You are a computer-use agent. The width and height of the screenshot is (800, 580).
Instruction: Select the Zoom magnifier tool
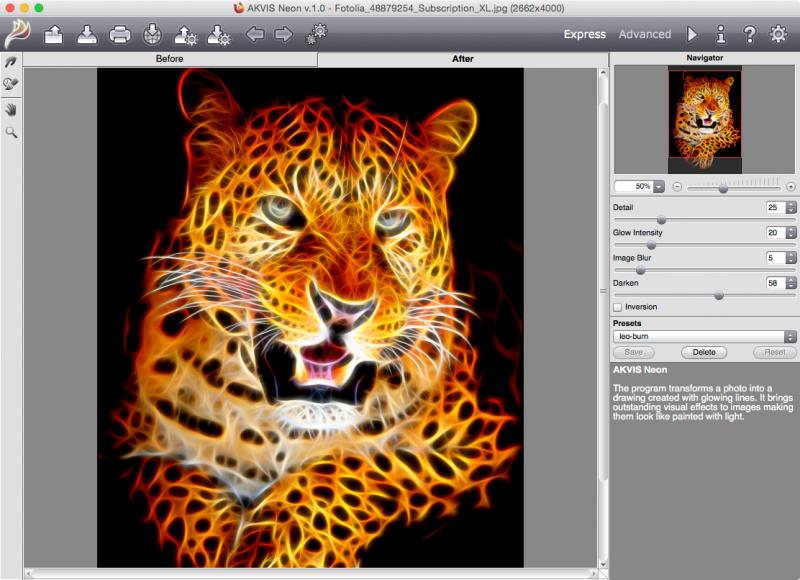tap(11, 131)
